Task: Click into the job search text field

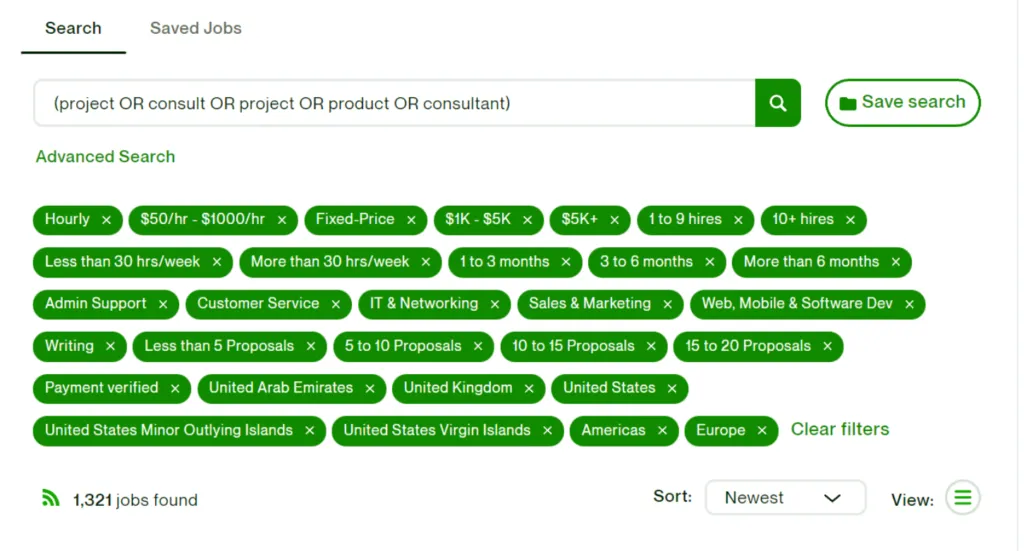Action: tap(394, 103)
